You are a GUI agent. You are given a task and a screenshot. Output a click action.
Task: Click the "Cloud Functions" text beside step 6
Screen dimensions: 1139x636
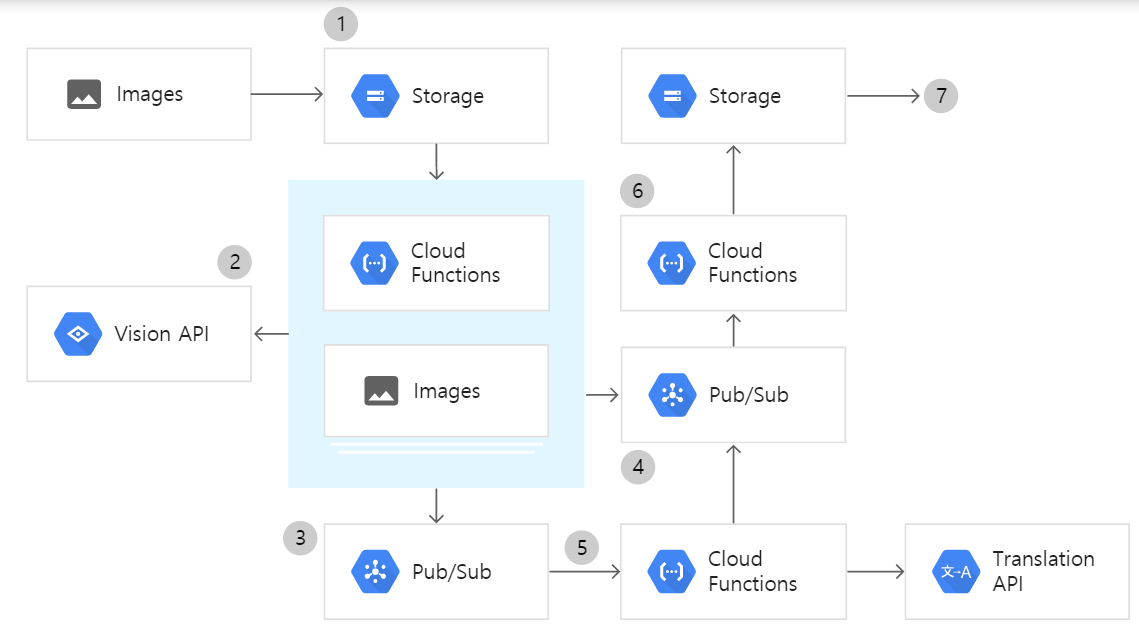coord(753,263)
